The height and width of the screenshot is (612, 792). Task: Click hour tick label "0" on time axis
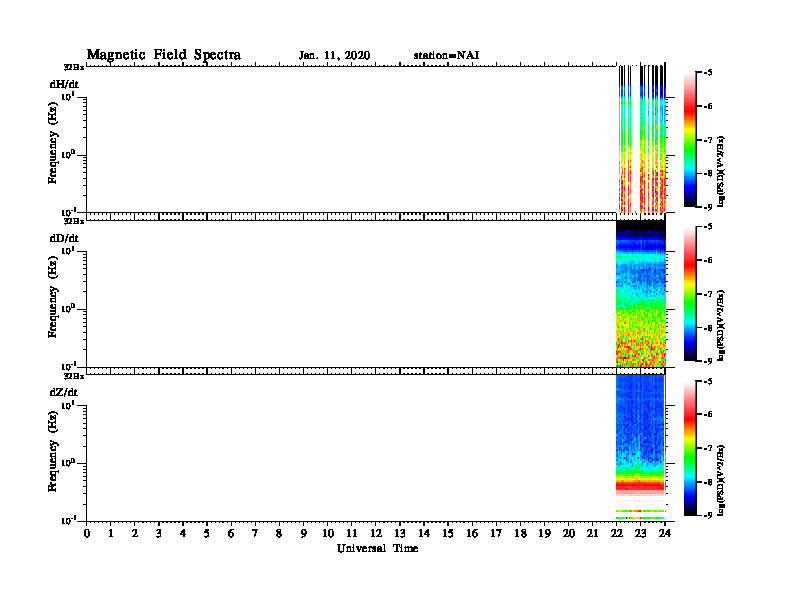pos(87,533)
